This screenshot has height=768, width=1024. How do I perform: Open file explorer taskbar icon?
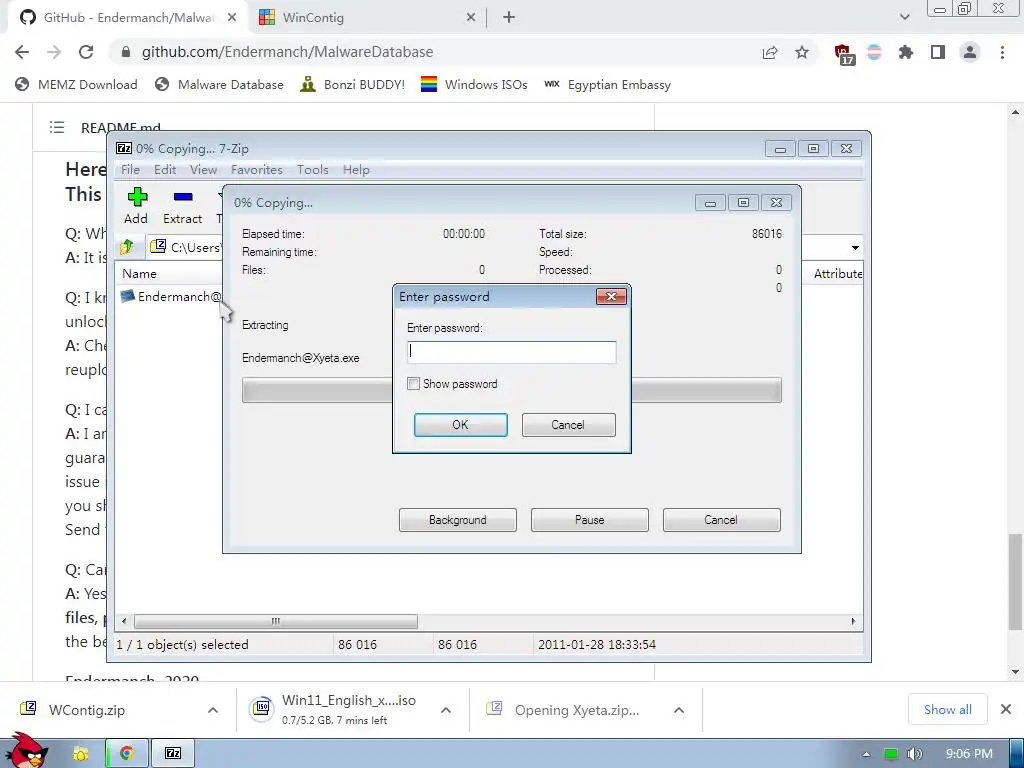(80, 754)
